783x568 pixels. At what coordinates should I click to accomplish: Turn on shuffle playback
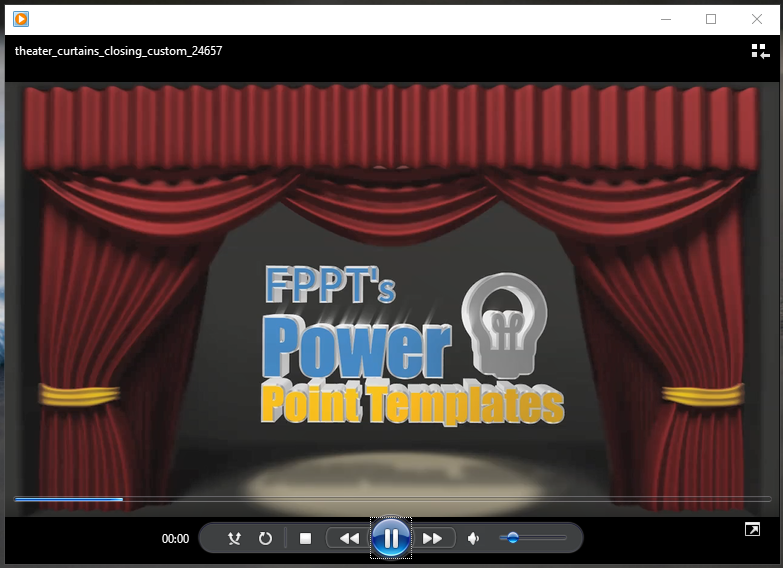coord(234,538)
